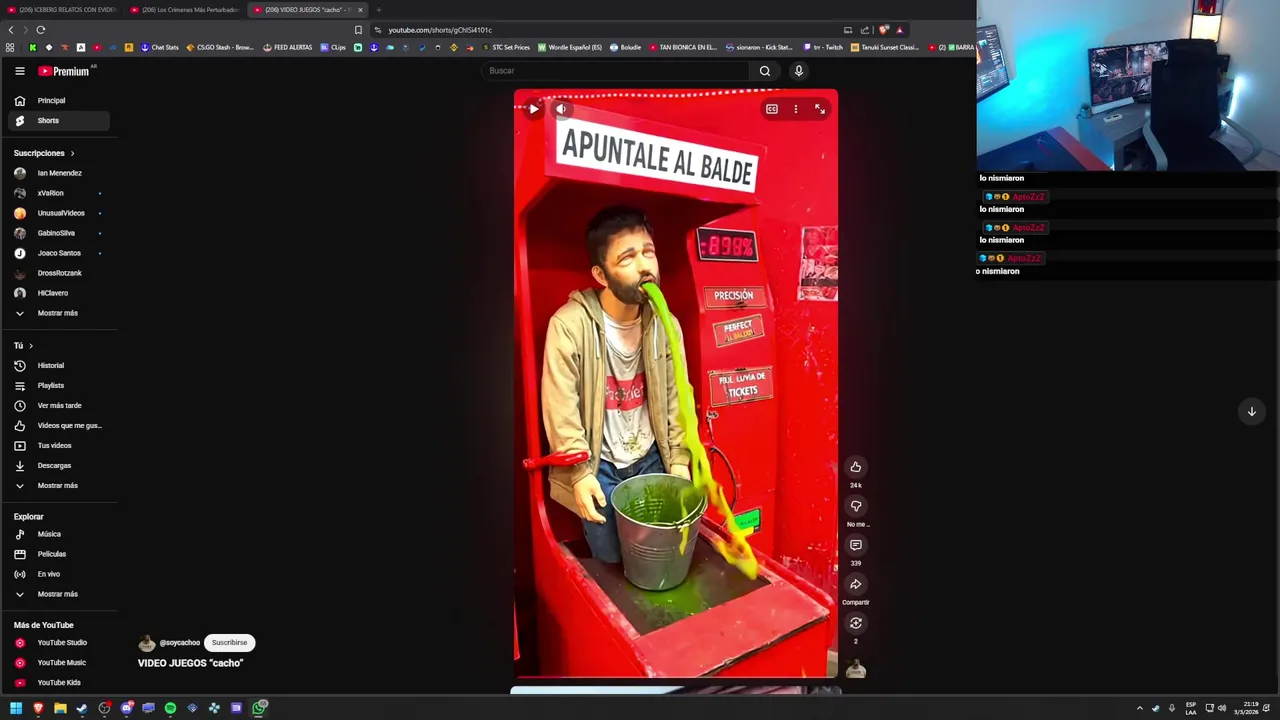
Task: Subscribe with the Suscribirse button
Action: (x=229, y=643)
